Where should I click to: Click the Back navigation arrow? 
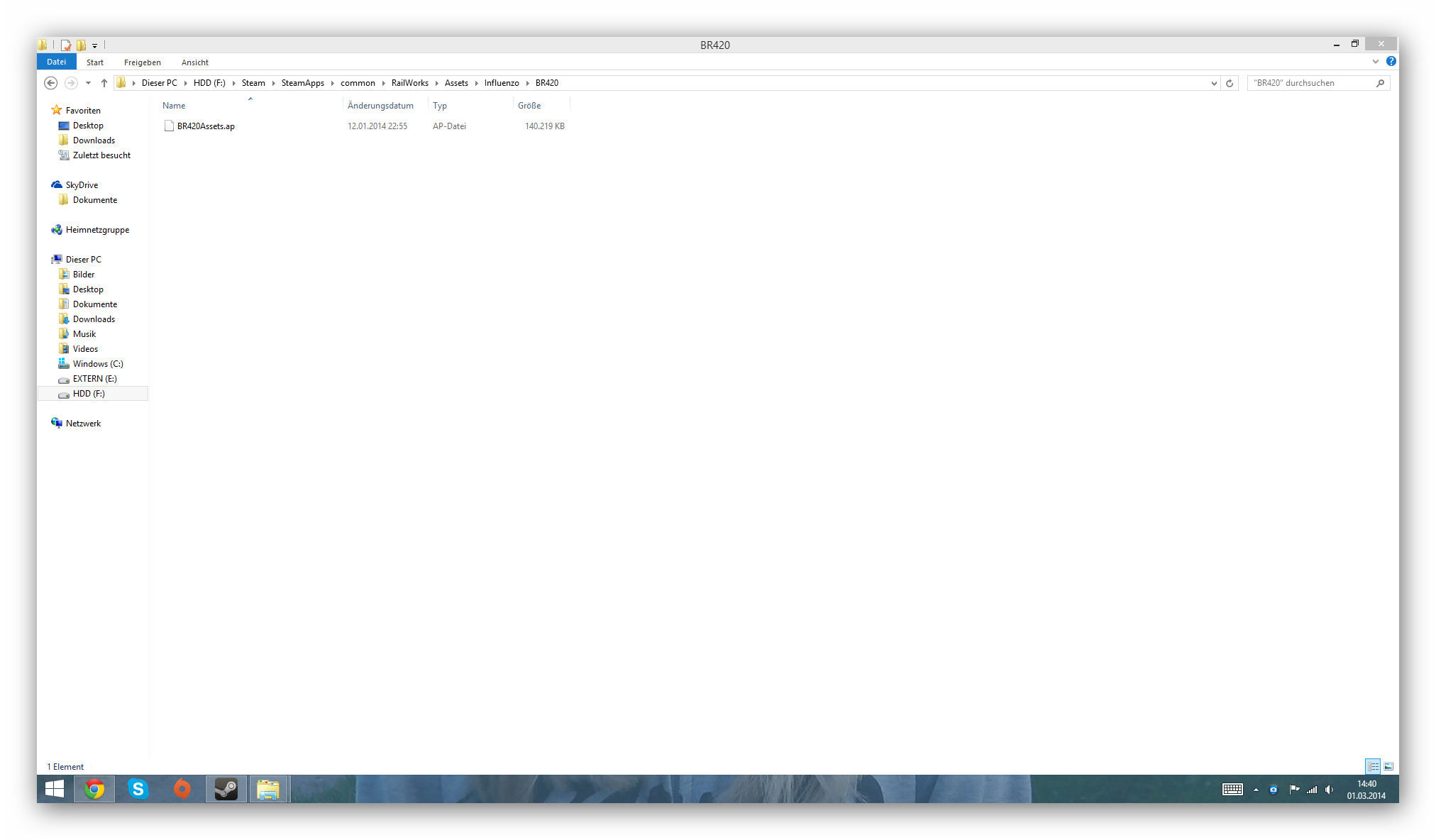click(50, 83)
